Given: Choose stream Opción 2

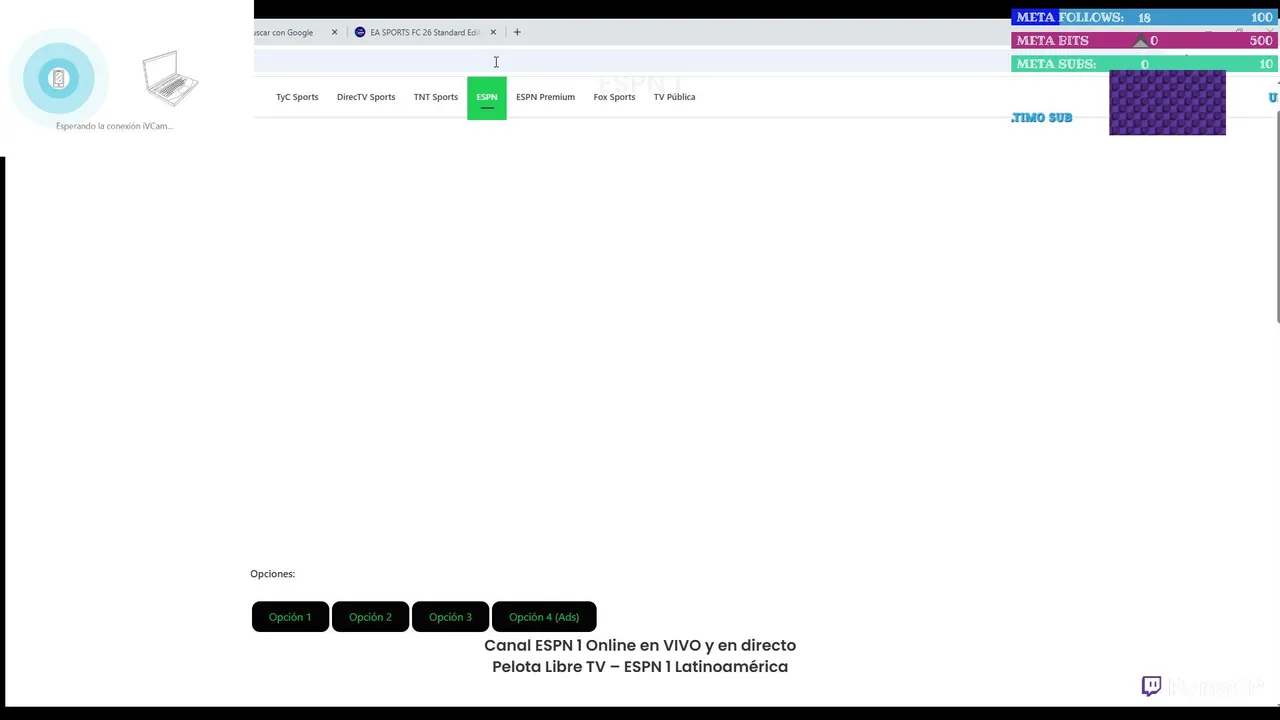Looking at the screenshot, I should coord(370,617).
